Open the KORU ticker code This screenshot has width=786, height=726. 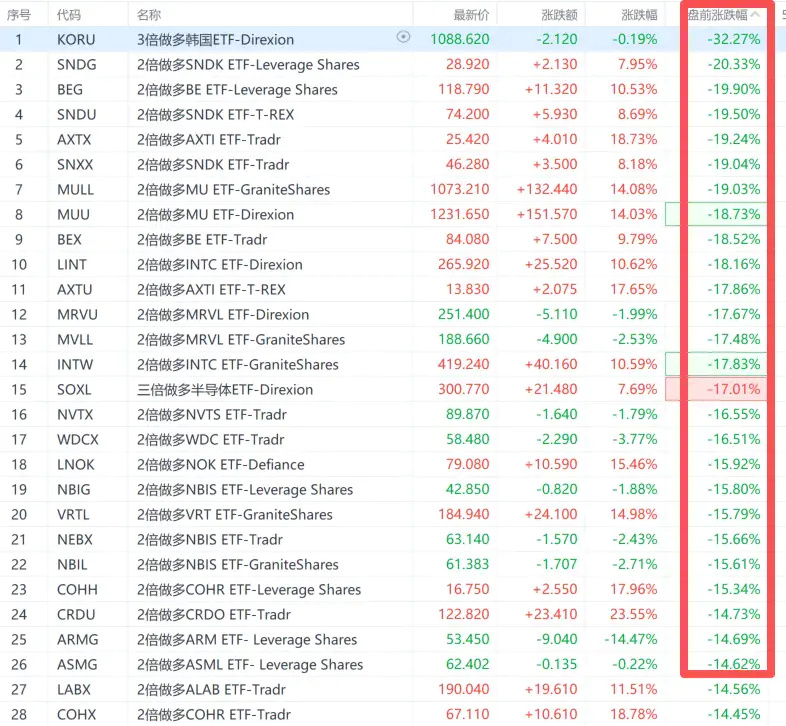[x=76, y=39]
